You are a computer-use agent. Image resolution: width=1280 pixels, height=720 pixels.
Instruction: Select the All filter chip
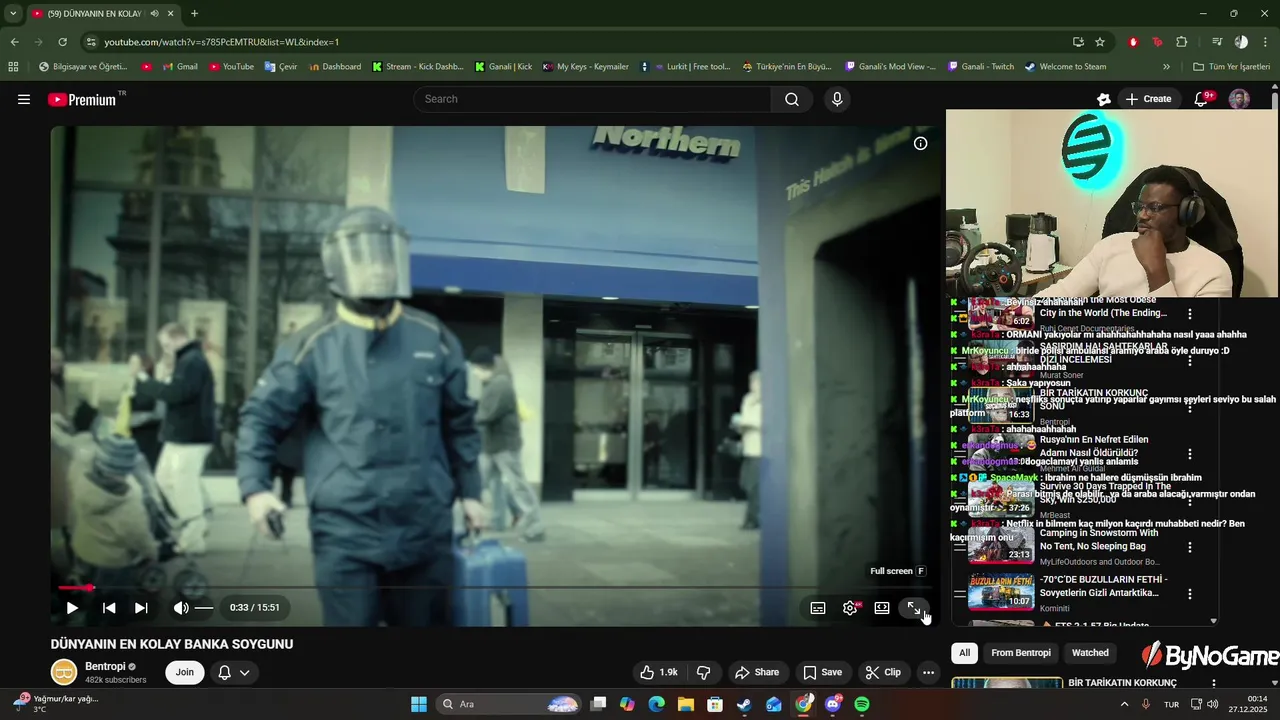pyautogui.click(x=964, y=653)
